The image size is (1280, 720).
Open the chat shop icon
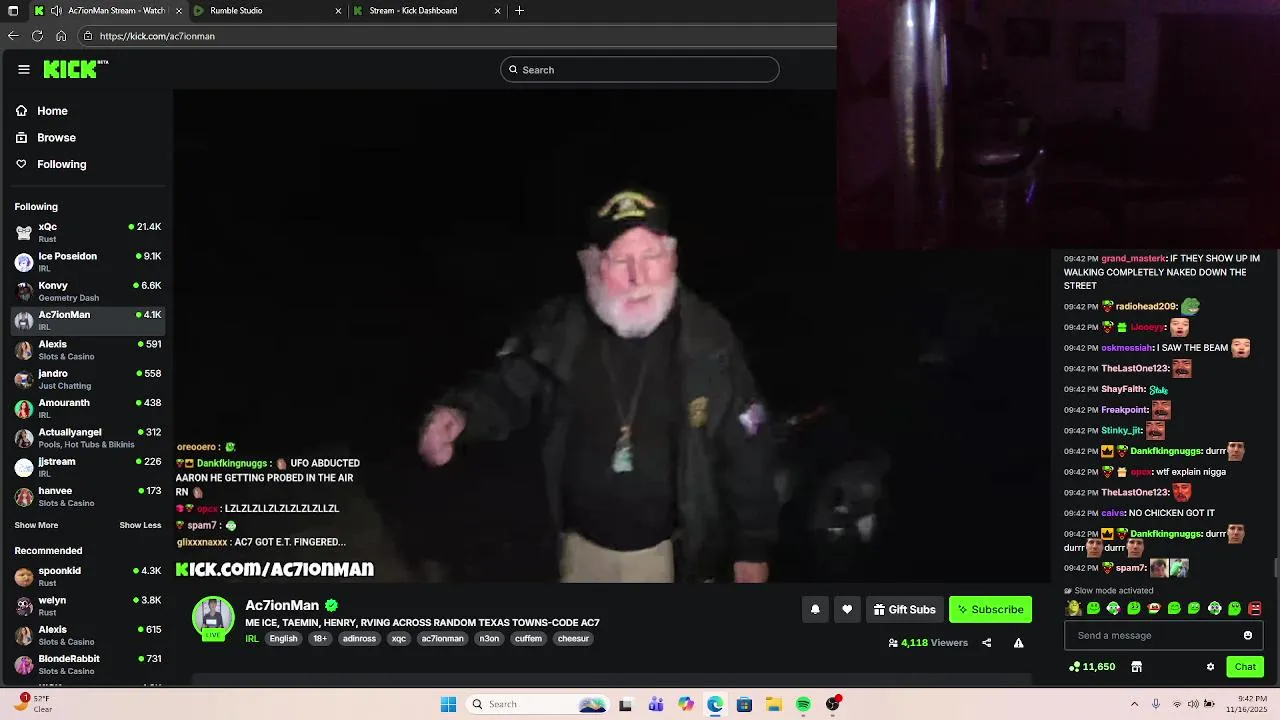pyautogui.click(x=1137, y=667)
